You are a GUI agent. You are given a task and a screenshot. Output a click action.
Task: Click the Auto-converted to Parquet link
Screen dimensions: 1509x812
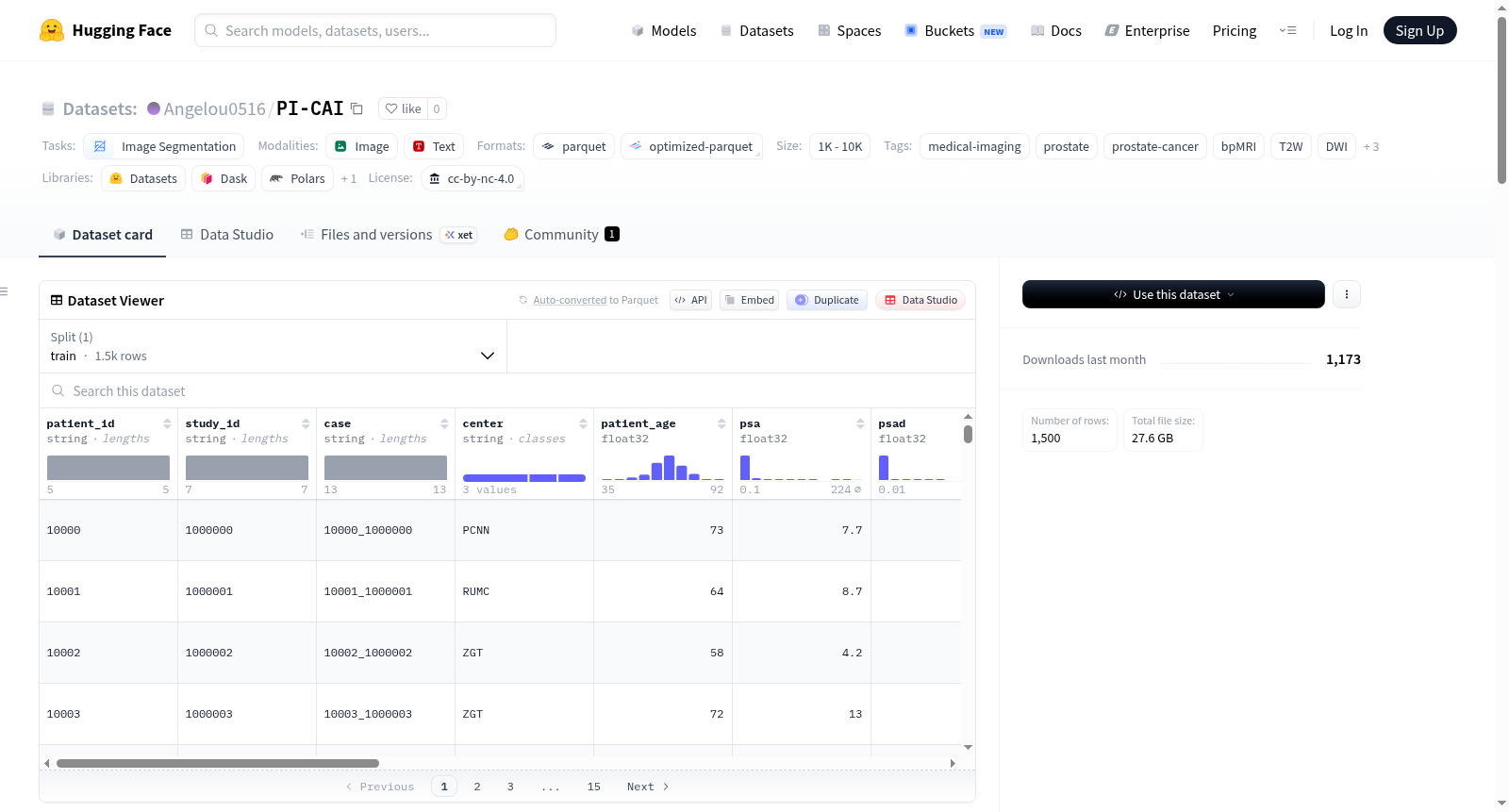click(x=570, y=300)
